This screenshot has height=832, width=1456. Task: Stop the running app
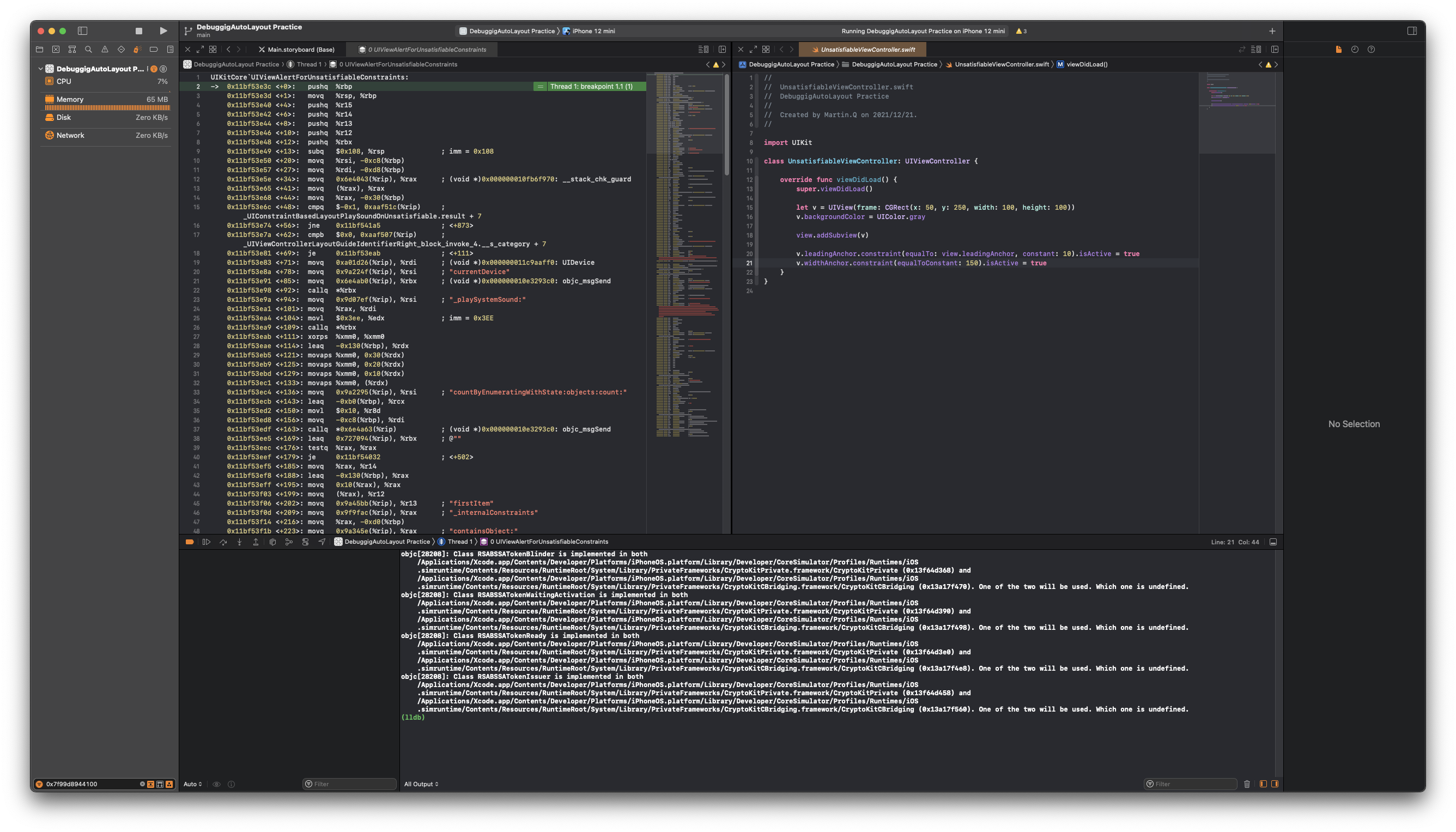138,31
